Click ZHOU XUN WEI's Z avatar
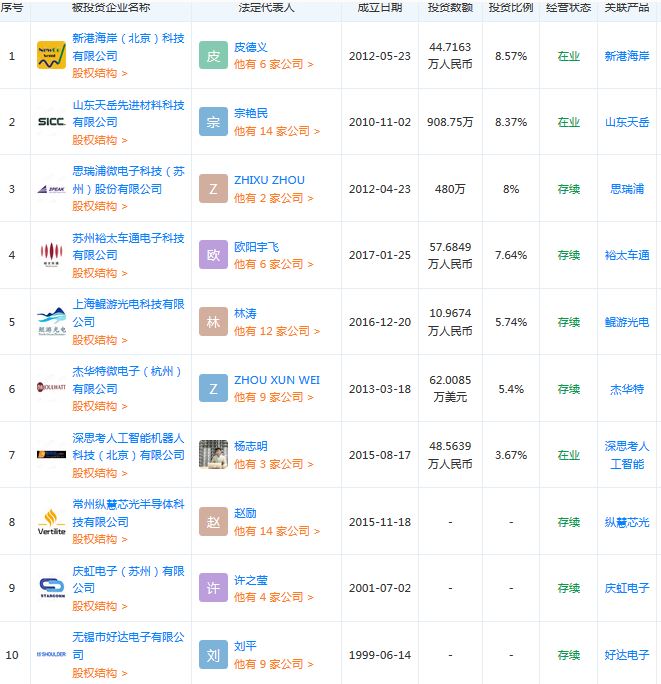661x684 pixels. pos(213,388)
